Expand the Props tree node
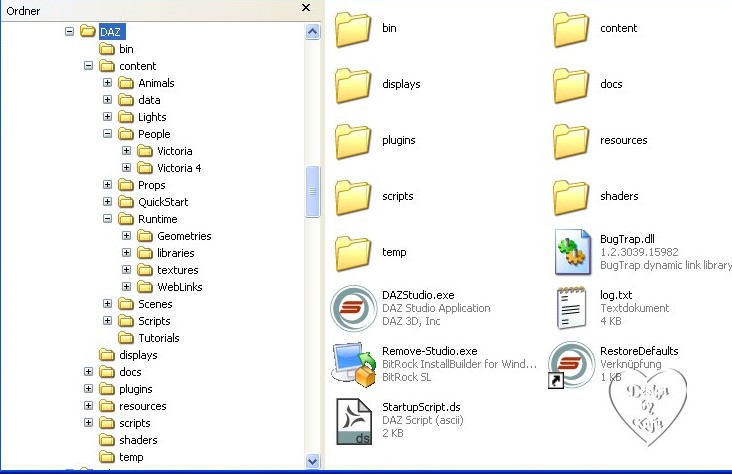The height and width of the screenshot is (474, 732). click(x=107, y=184)
